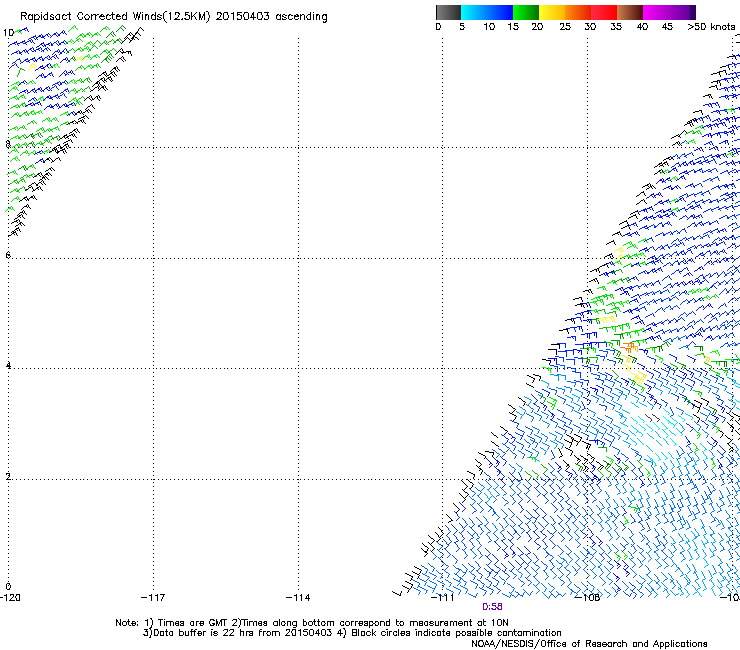Click the '-120' longitude axis label
Image resolution: width=740 pixels, height=650 pixels.
coord(10,598)
